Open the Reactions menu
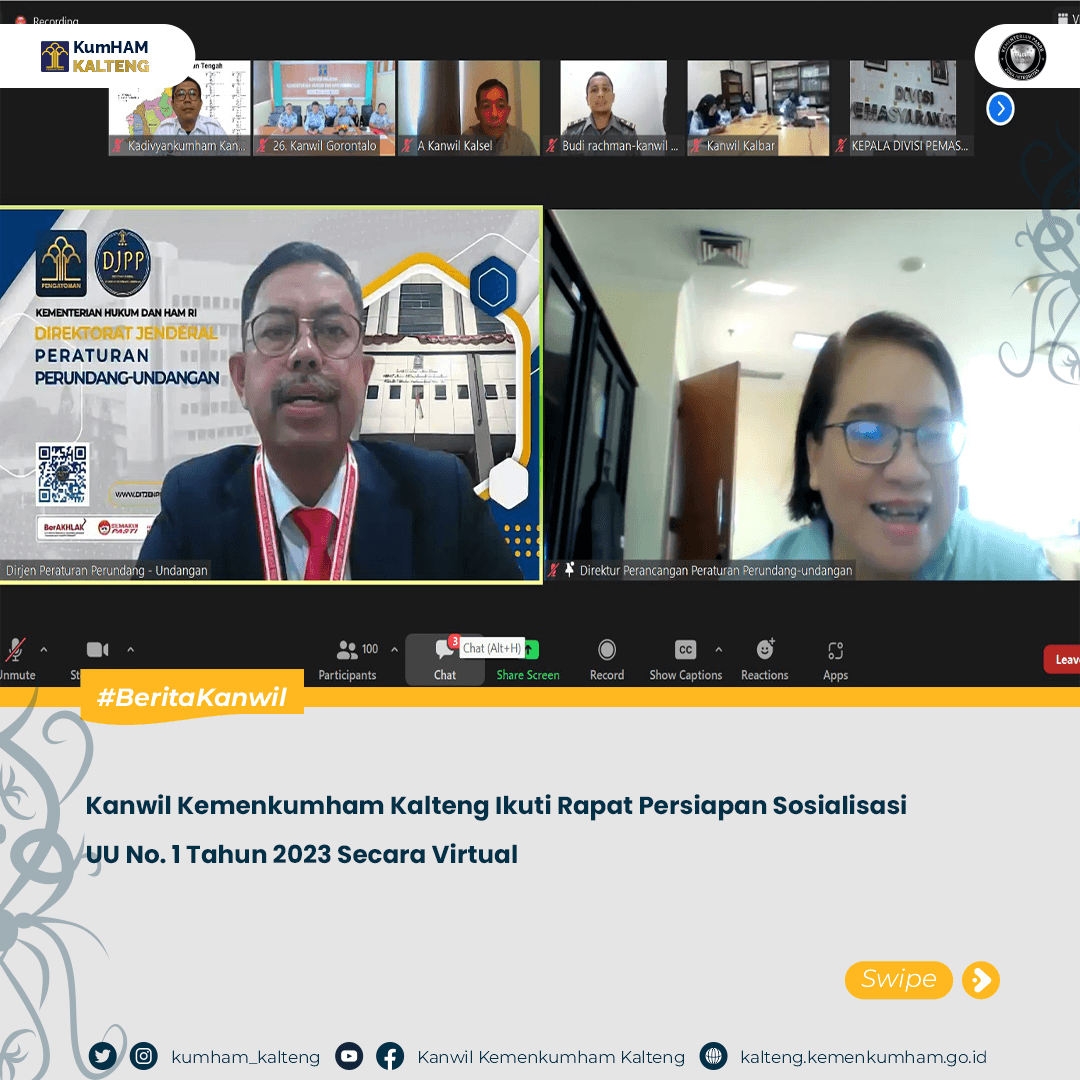The width and height of the screenshot is (1080, 1080). pyautogui.click(x=765, y=650)
